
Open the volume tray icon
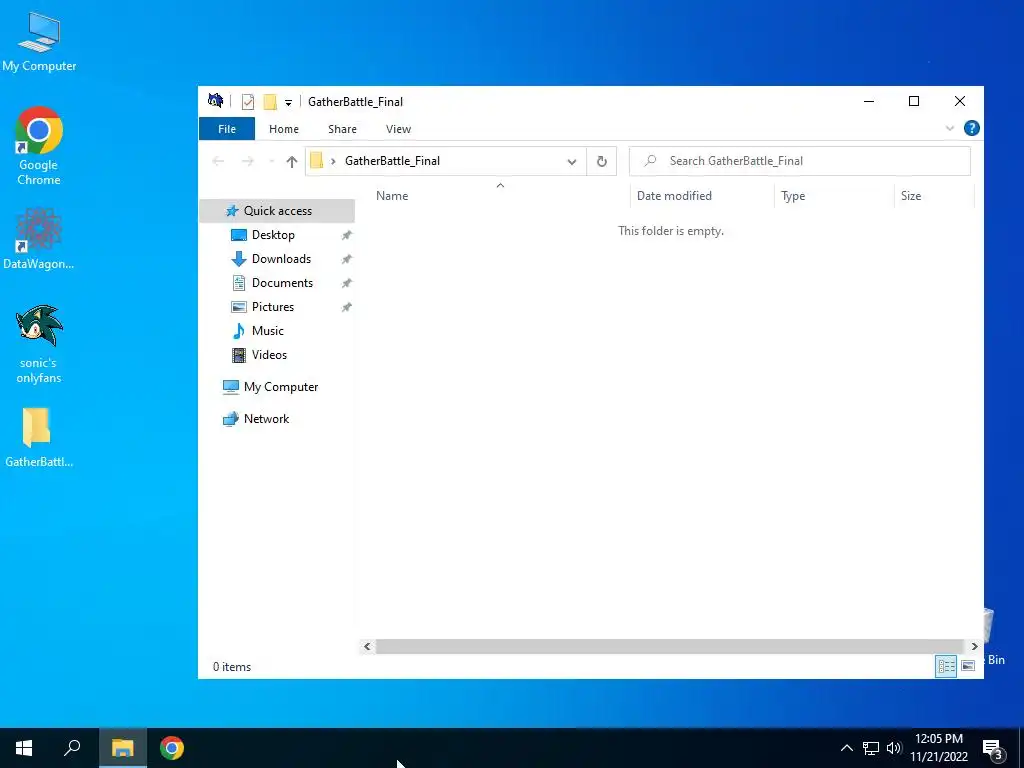tap(894, 748)
